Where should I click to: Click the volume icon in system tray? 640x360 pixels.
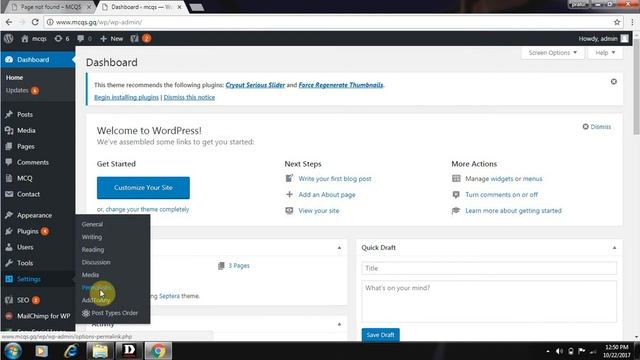tap(559, 351)
